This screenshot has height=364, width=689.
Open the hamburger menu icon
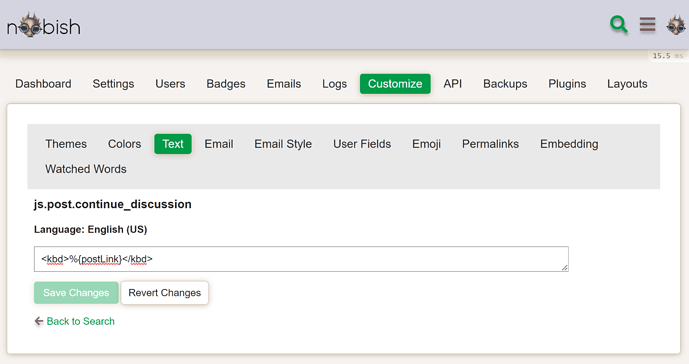647,25
